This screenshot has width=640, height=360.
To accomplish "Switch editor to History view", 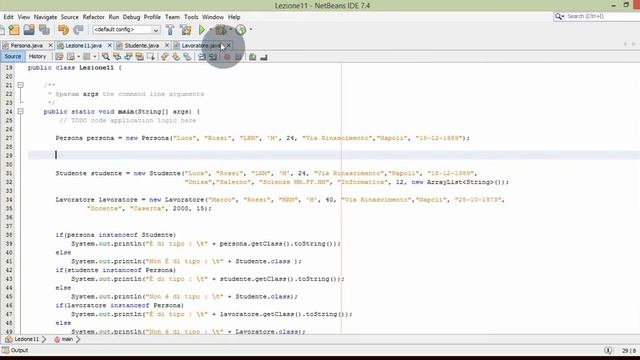I will 37,56.
